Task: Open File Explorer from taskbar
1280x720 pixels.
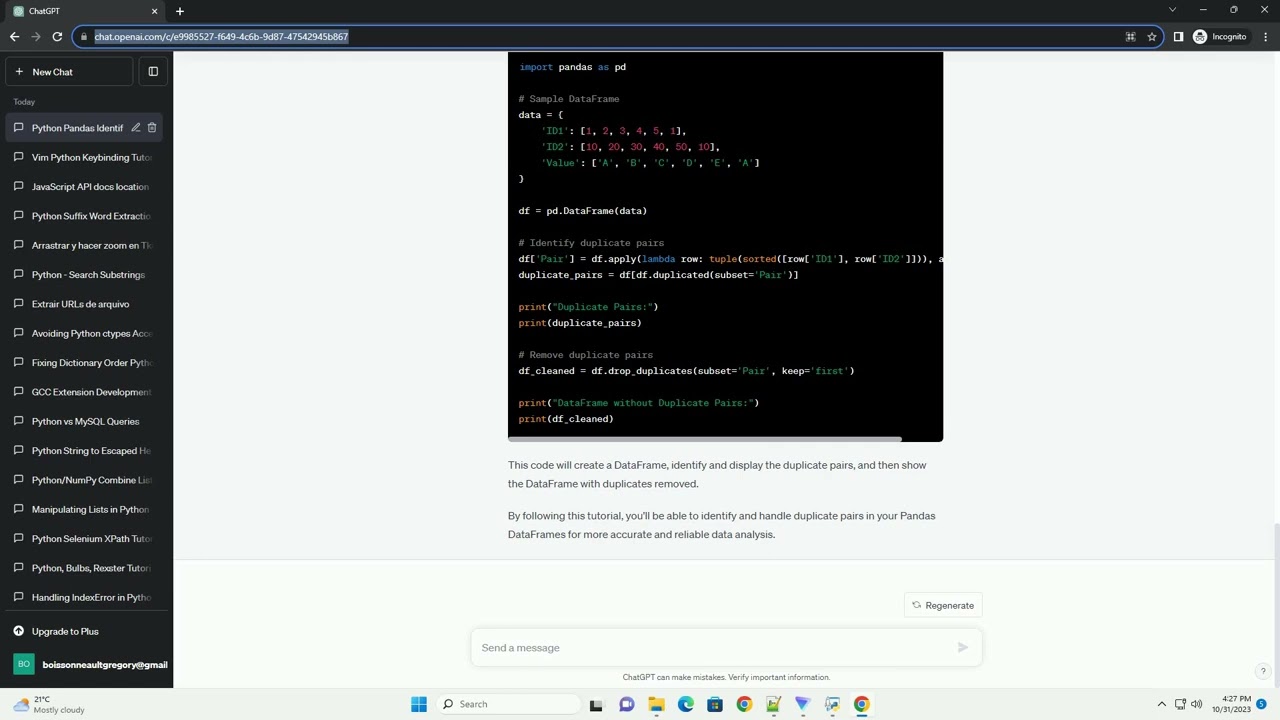Action: (656, 704)
